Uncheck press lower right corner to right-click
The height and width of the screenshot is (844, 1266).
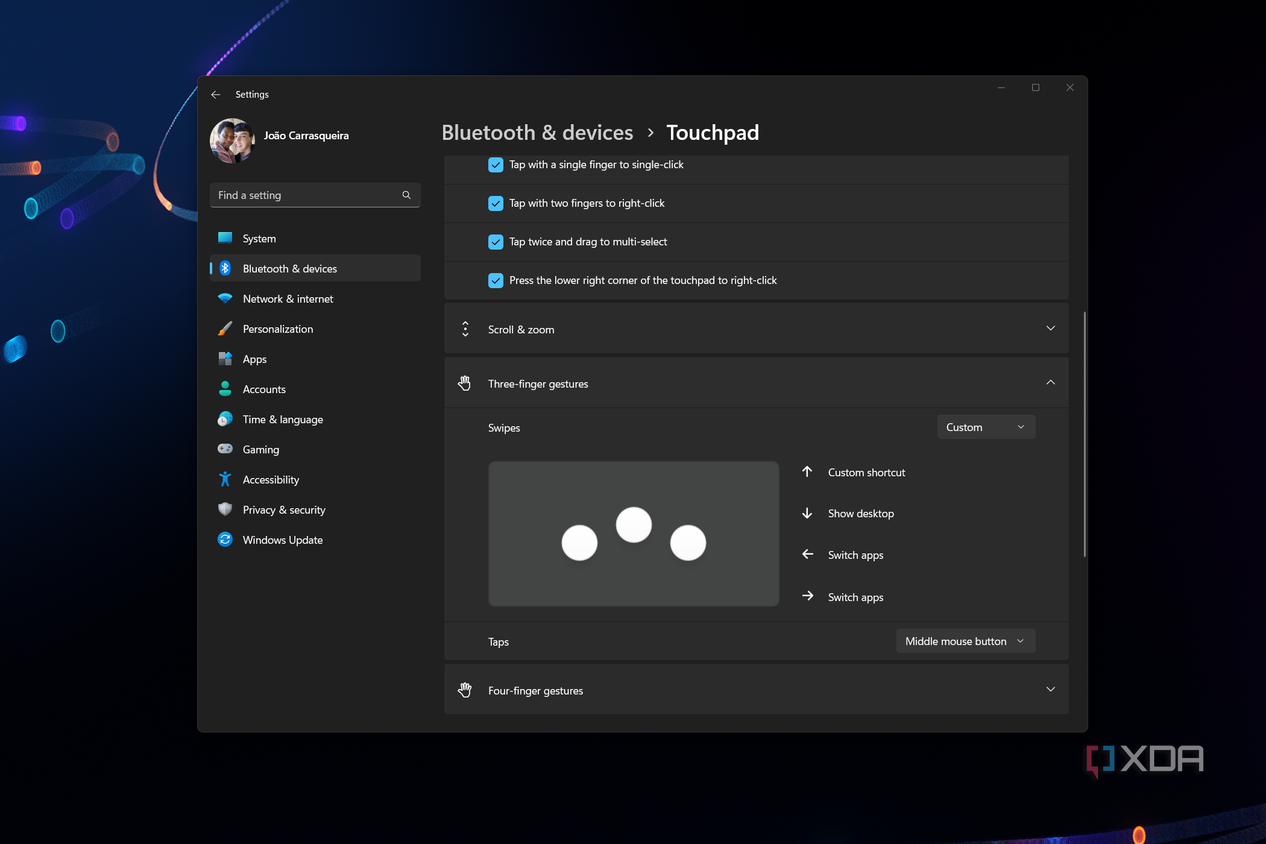tap(495, 280)
